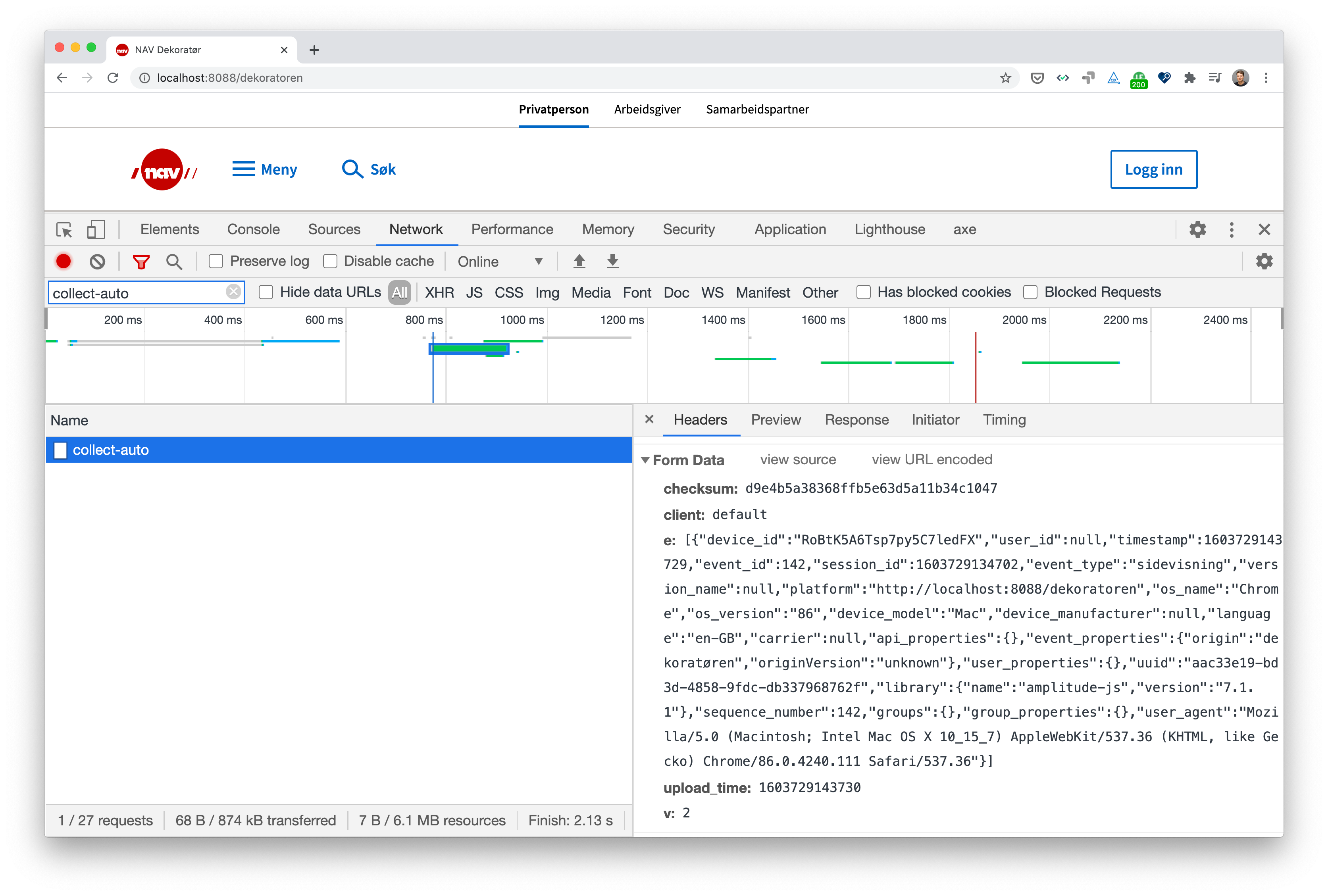This screenshot has width=1328, height=896.
Task: Toggle the red filter funnel icon
Action: click(140, 262)
